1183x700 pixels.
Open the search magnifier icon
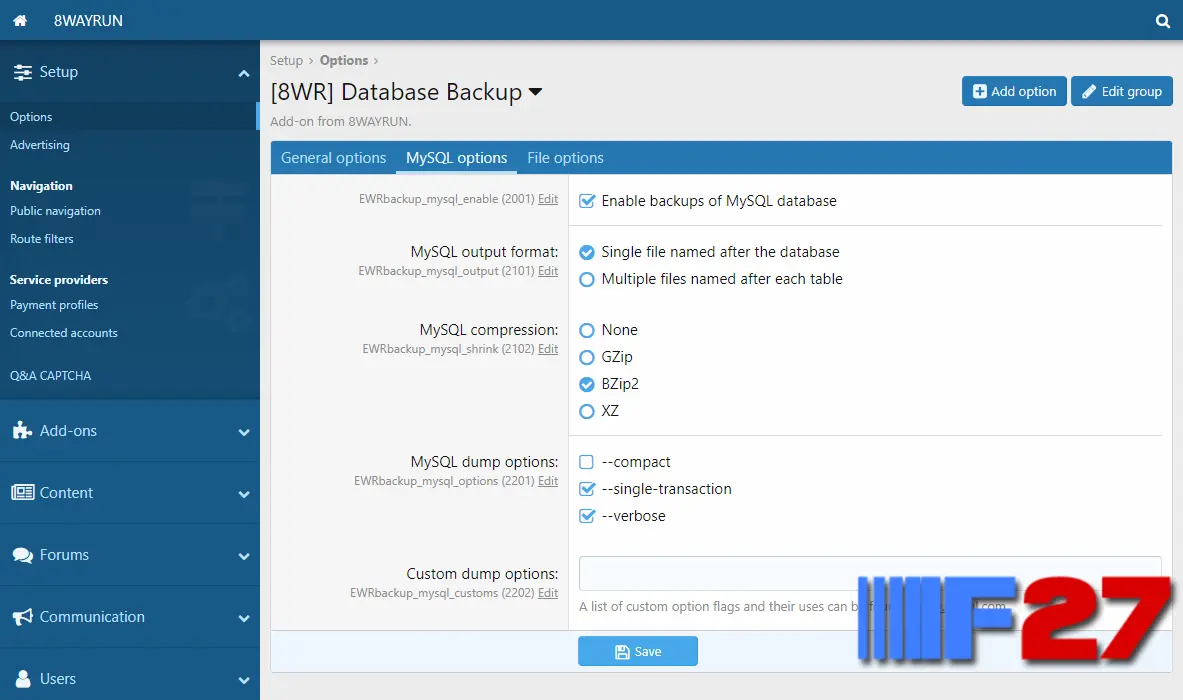pyautogui.click(x=1163, y=21)
